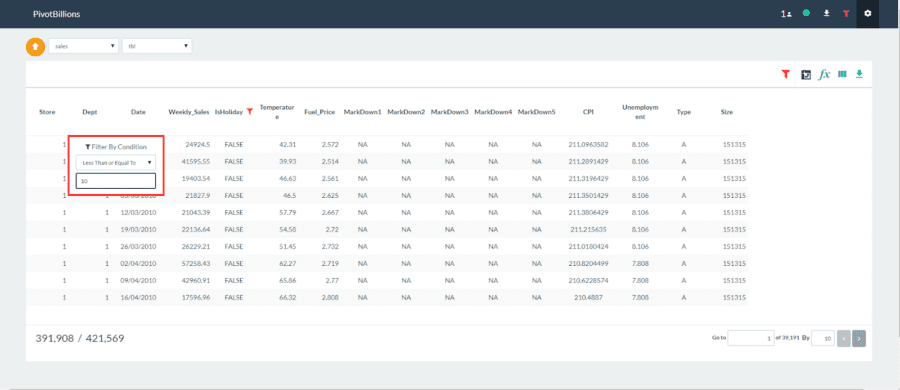Open settings gear in top bar
This screenshot has height=390, width=900.
coord(867,13)
